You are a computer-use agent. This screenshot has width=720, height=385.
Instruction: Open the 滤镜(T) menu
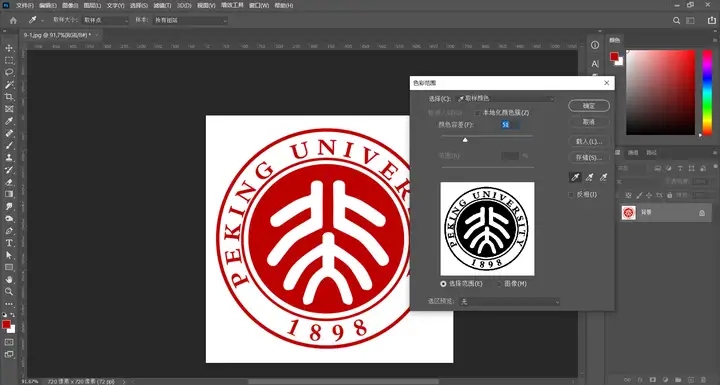(x=162, y=6)
